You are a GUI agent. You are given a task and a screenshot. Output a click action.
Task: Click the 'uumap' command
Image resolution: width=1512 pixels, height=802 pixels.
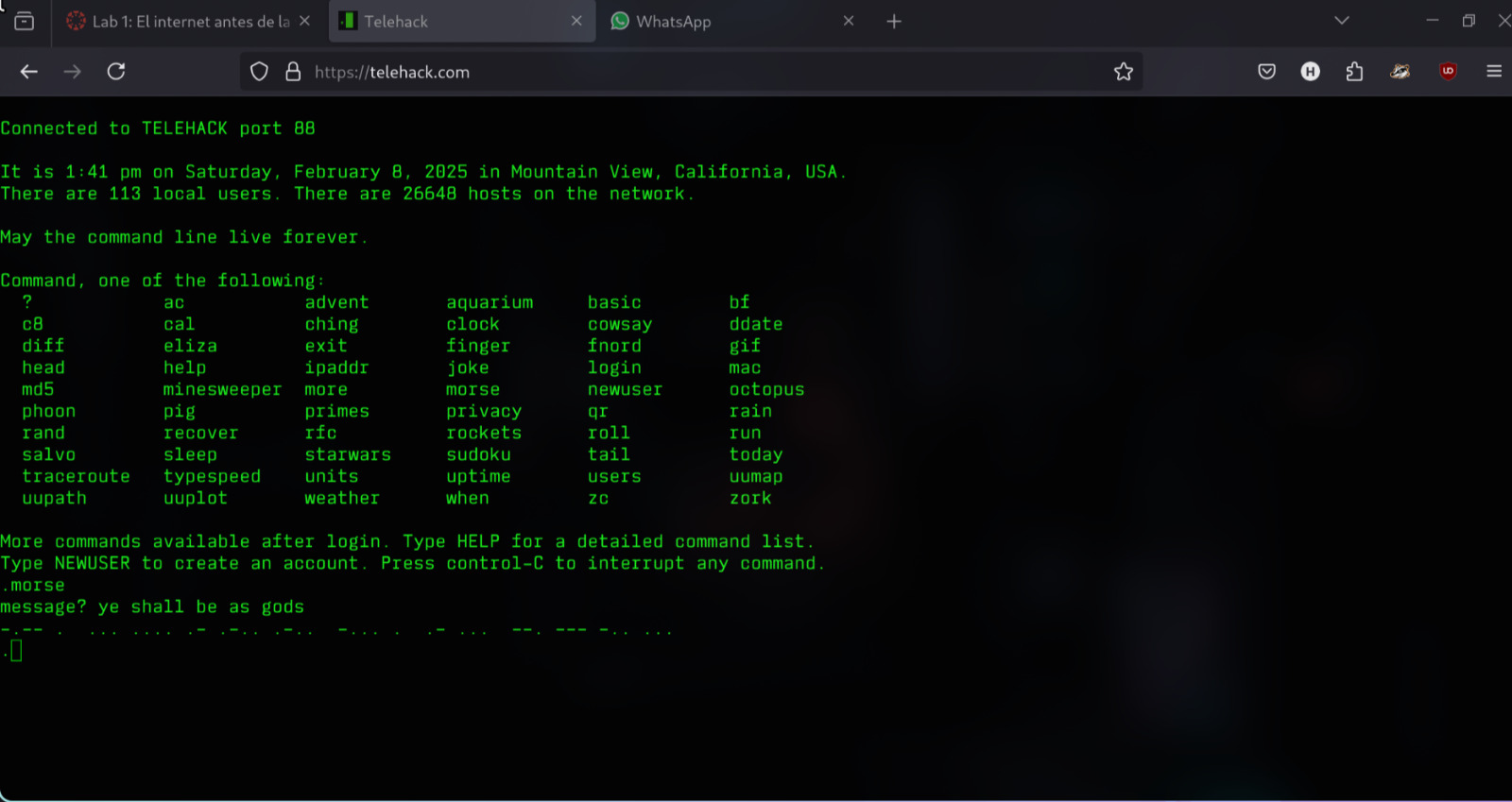756,476
